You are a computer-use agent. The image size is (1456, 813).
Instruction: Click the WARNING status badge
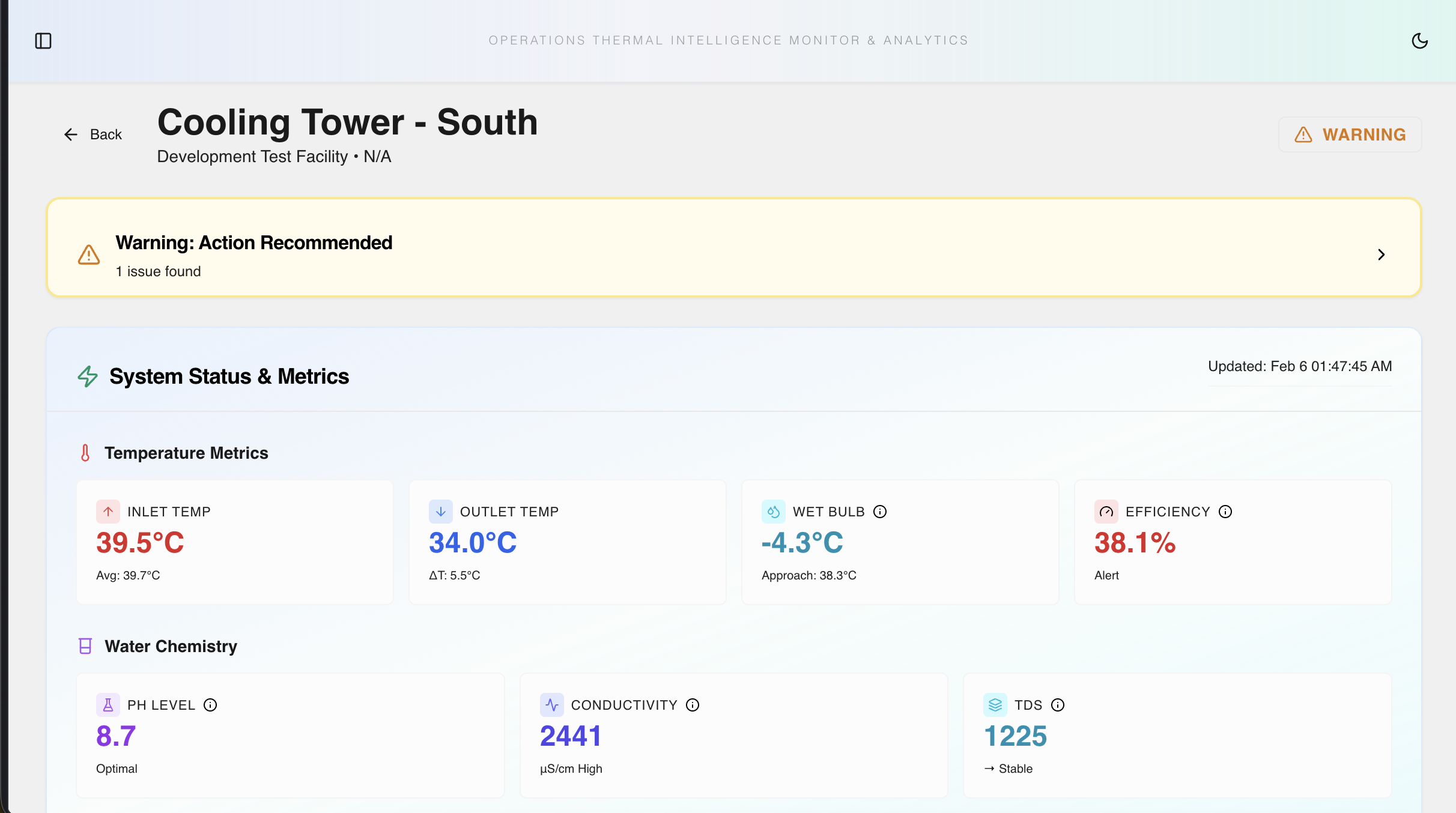coord(1350,134)
